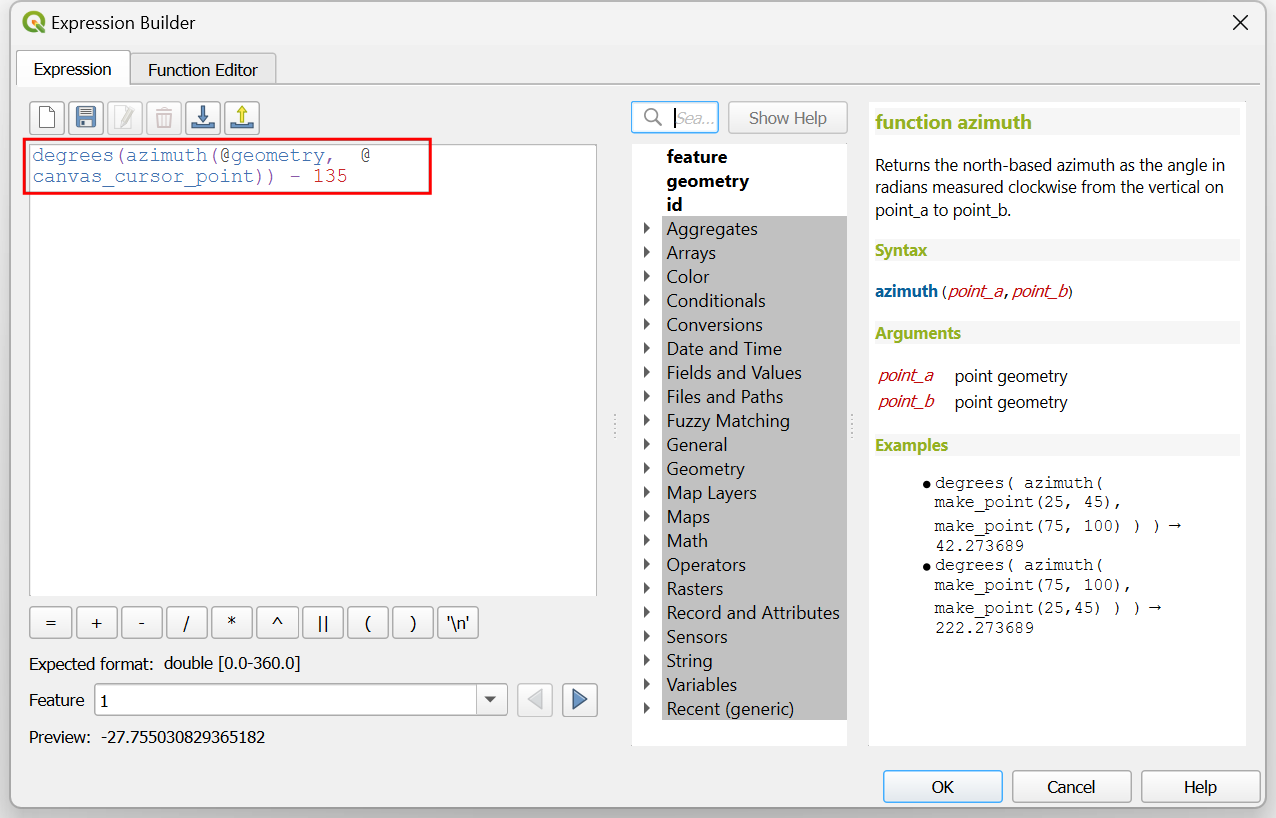Insert the string concatenation || operator

[x=323, y=623]
